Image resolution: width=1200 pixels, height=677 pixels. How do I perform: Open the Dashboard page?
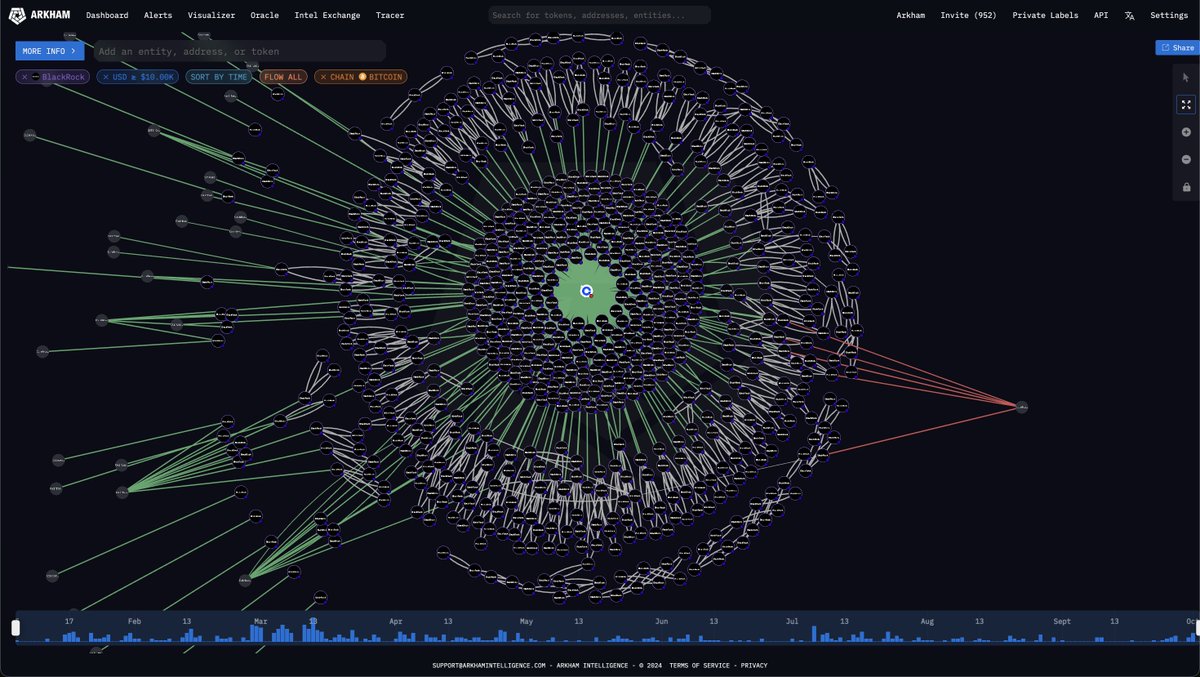[x=107, y=15]
